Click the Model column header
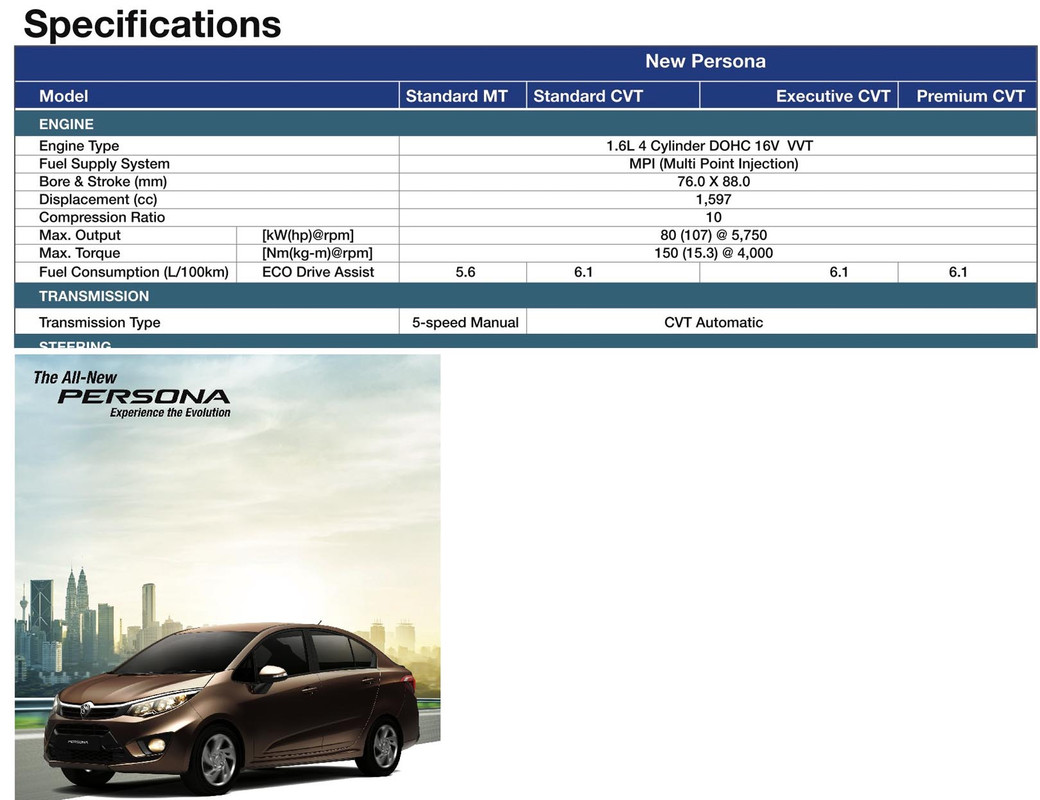The height and width of the screenshot is (800, 1040). [64, 96]
